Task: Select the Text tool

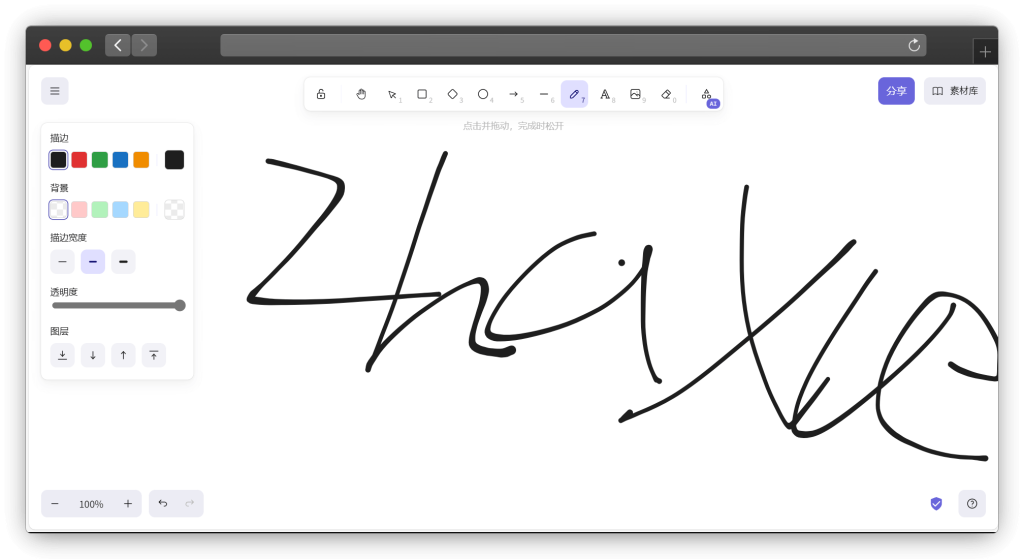Action: click(x=605, y=94)
